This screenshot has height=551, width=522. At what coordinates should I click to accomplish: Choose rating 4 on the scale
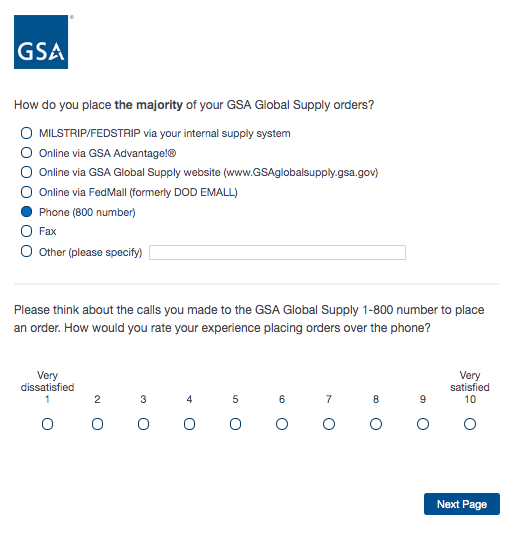(x=189, y=424)
